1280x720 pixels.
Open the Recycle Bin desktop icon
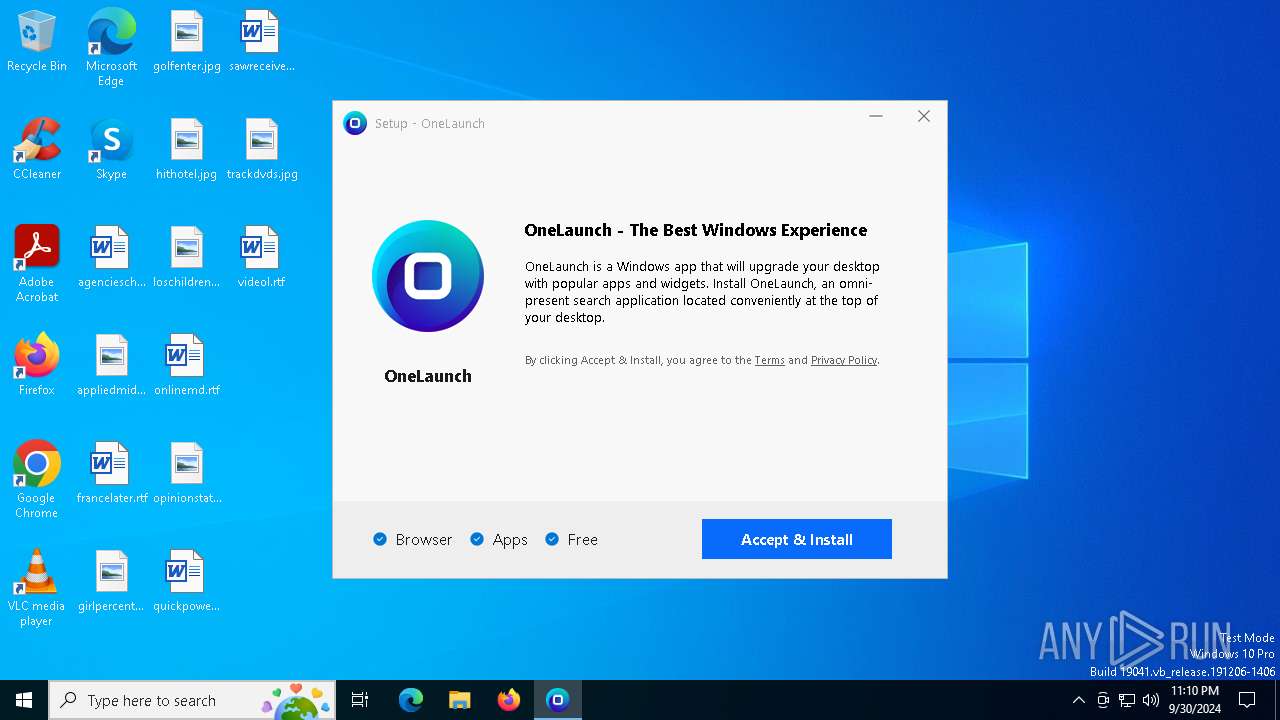pos(37,41)
